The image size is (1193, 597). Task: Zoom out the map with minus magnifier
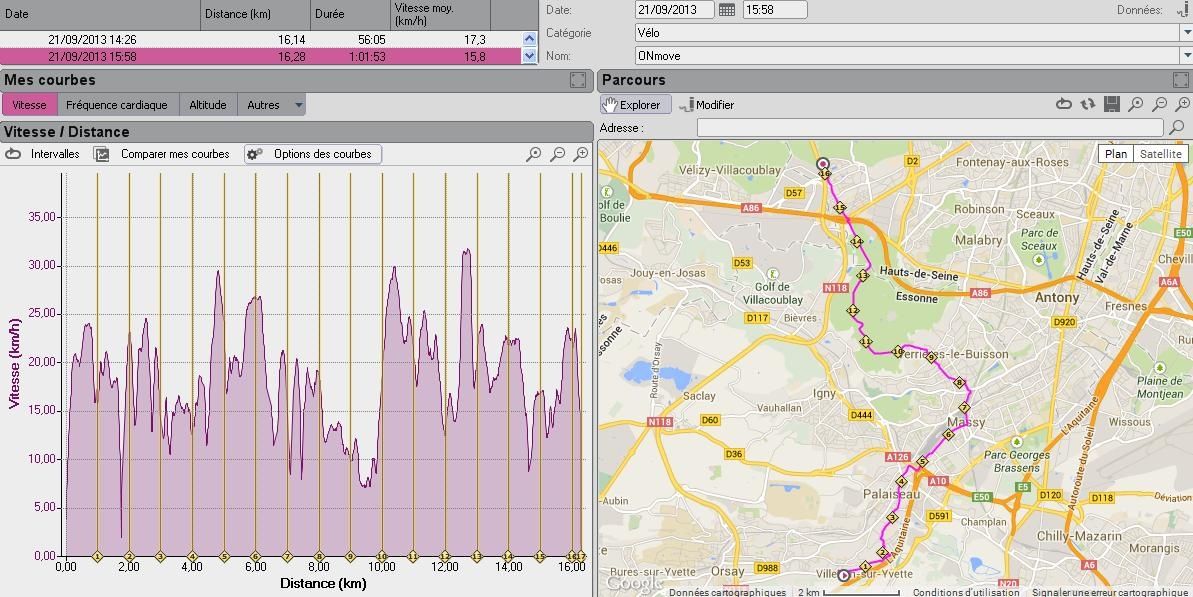click(1159, 104)
